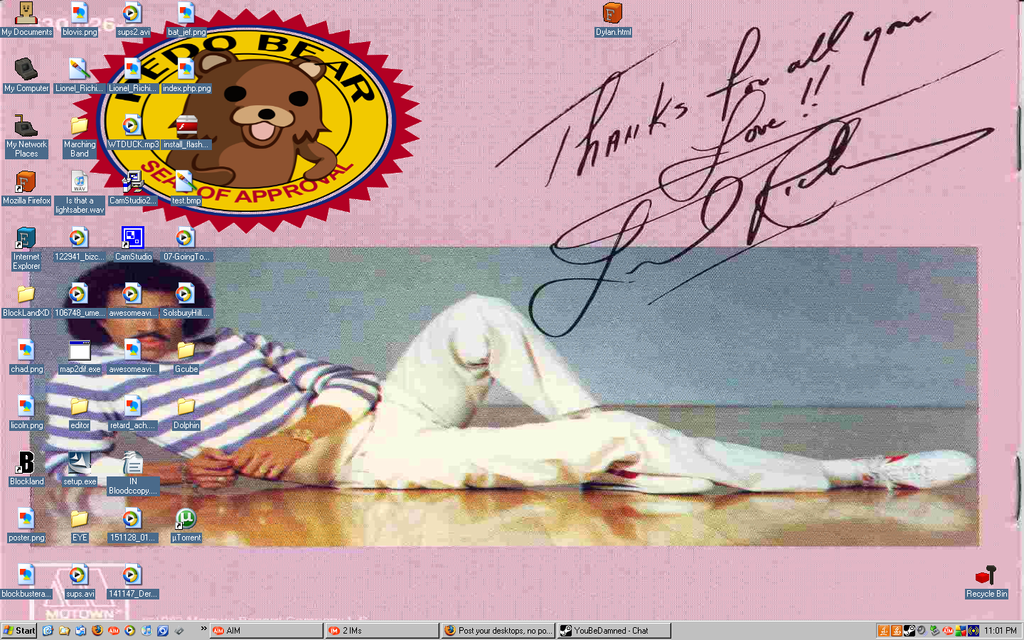Select the blockbustera... image file
Image resolution: width=1024 pixels, height=640 pixels.
pyautogui.click(x=25, y=581)
